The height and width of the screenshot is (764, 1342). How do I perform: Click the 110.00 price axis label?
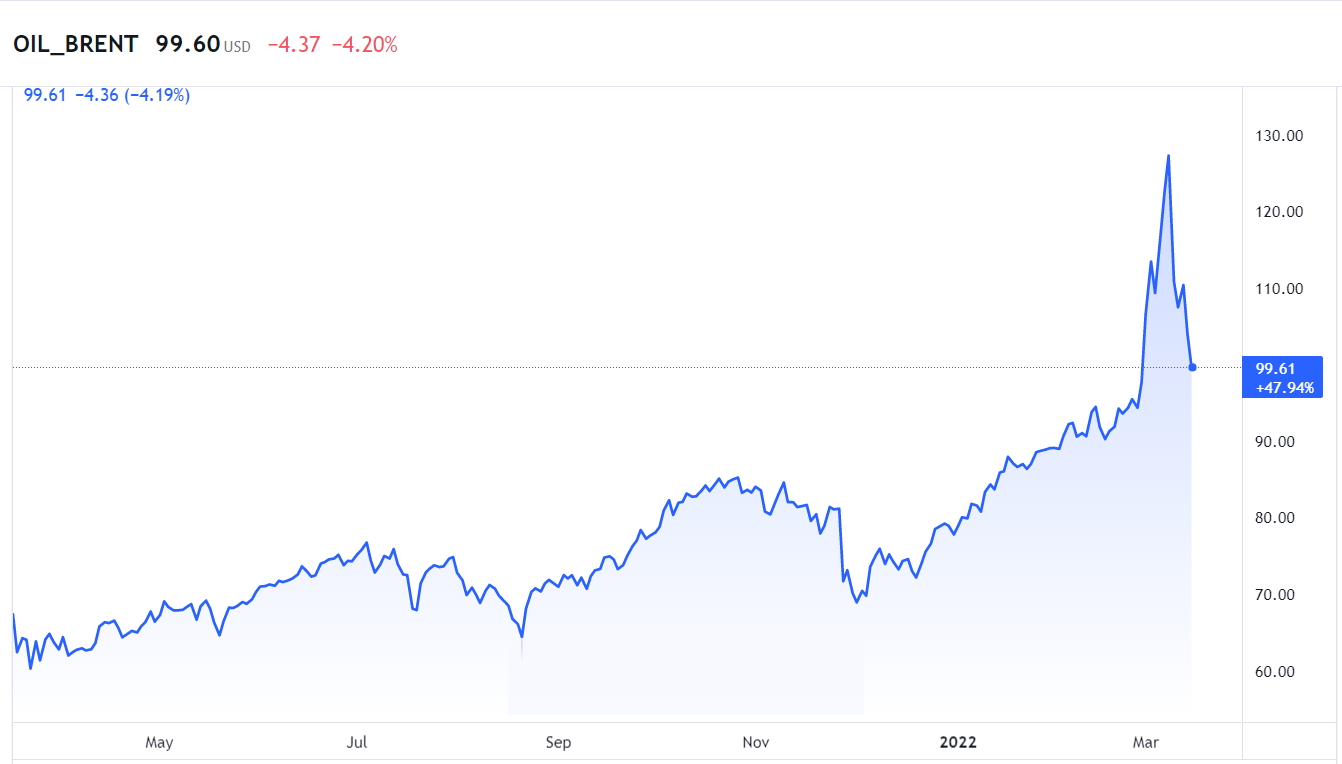pyautogui.click(x=1279, y=289)
